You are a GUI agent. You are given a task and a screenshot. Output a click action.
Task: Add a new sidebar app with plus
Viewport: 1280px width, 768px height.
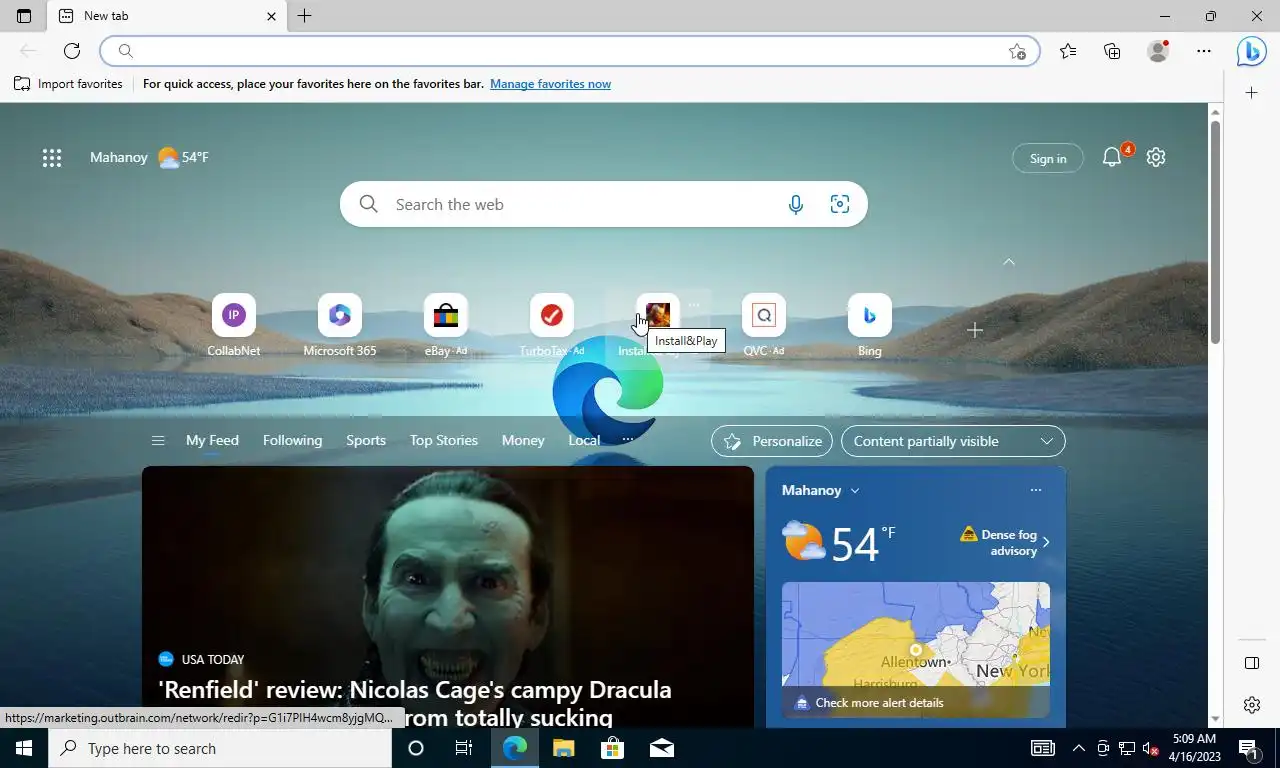[x=1251, y=93]
